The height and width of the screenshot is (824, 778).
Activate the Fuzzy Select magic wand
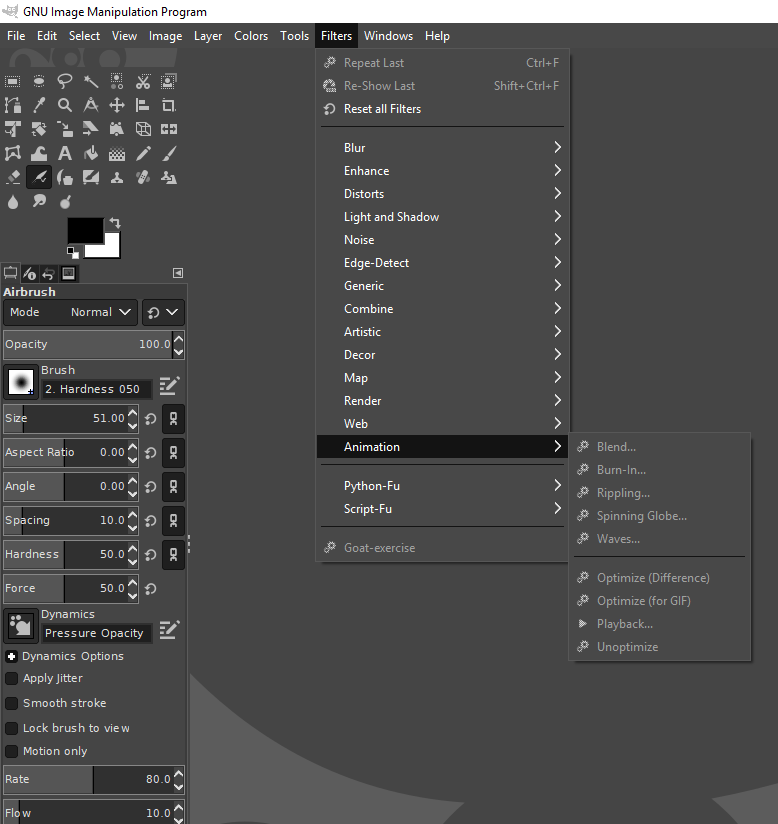pyautogui.click(x=91, y=81)
